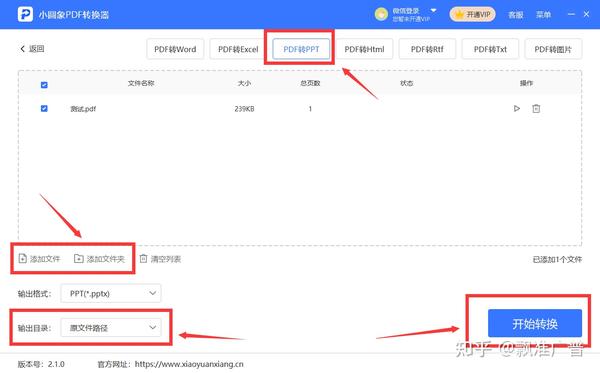Viewport: 600px width, 373px height.
Task: Click the 清空列表 clear list icon
Action: (143, 259)
